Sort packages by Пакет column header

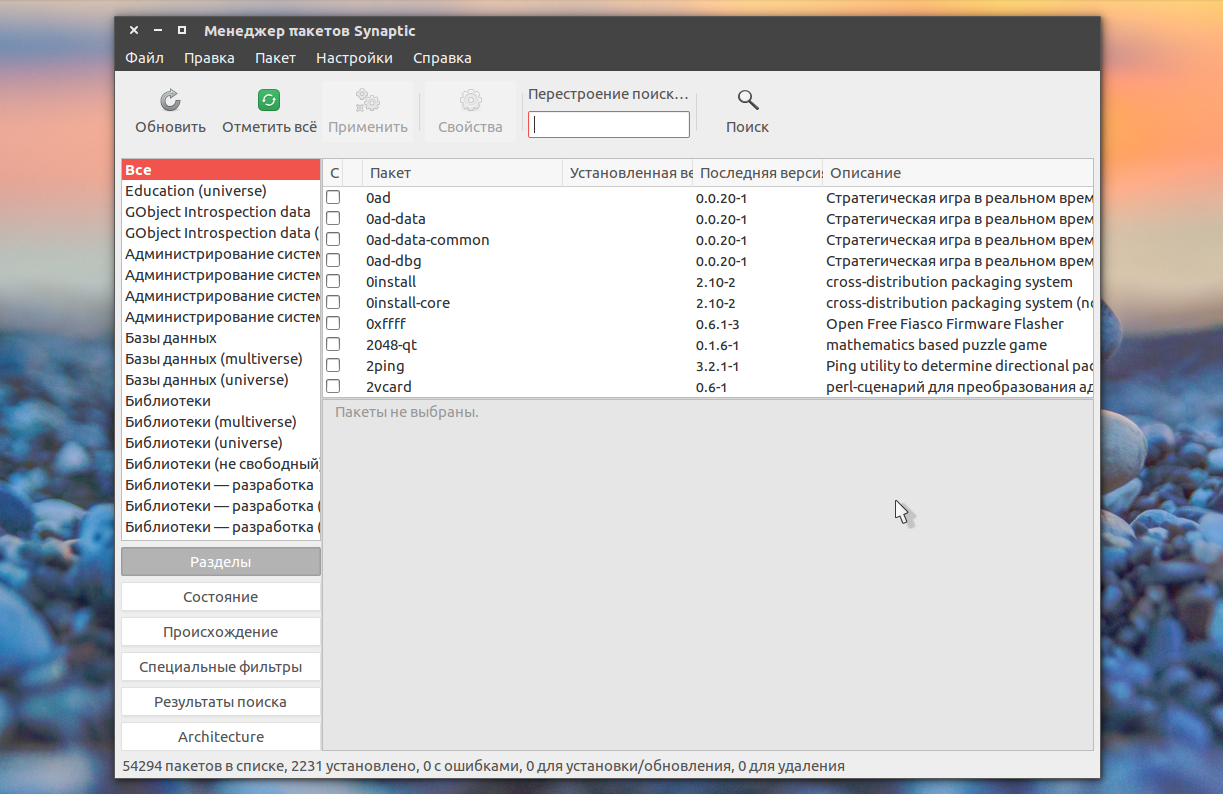(x=460, y=173)
